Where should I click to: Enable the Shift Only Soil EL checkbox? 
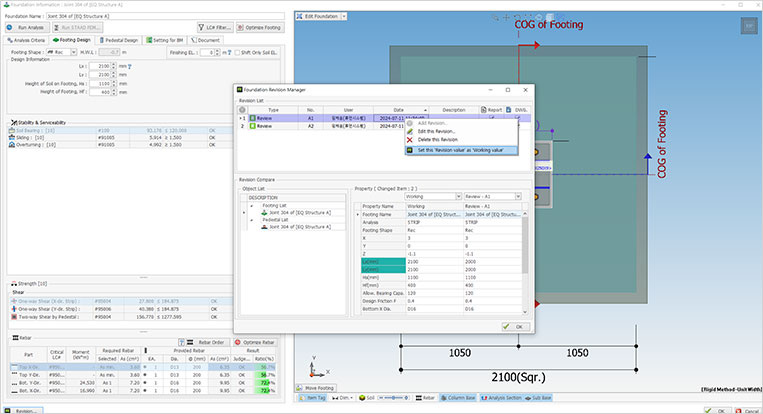click(x=237, y=53)
